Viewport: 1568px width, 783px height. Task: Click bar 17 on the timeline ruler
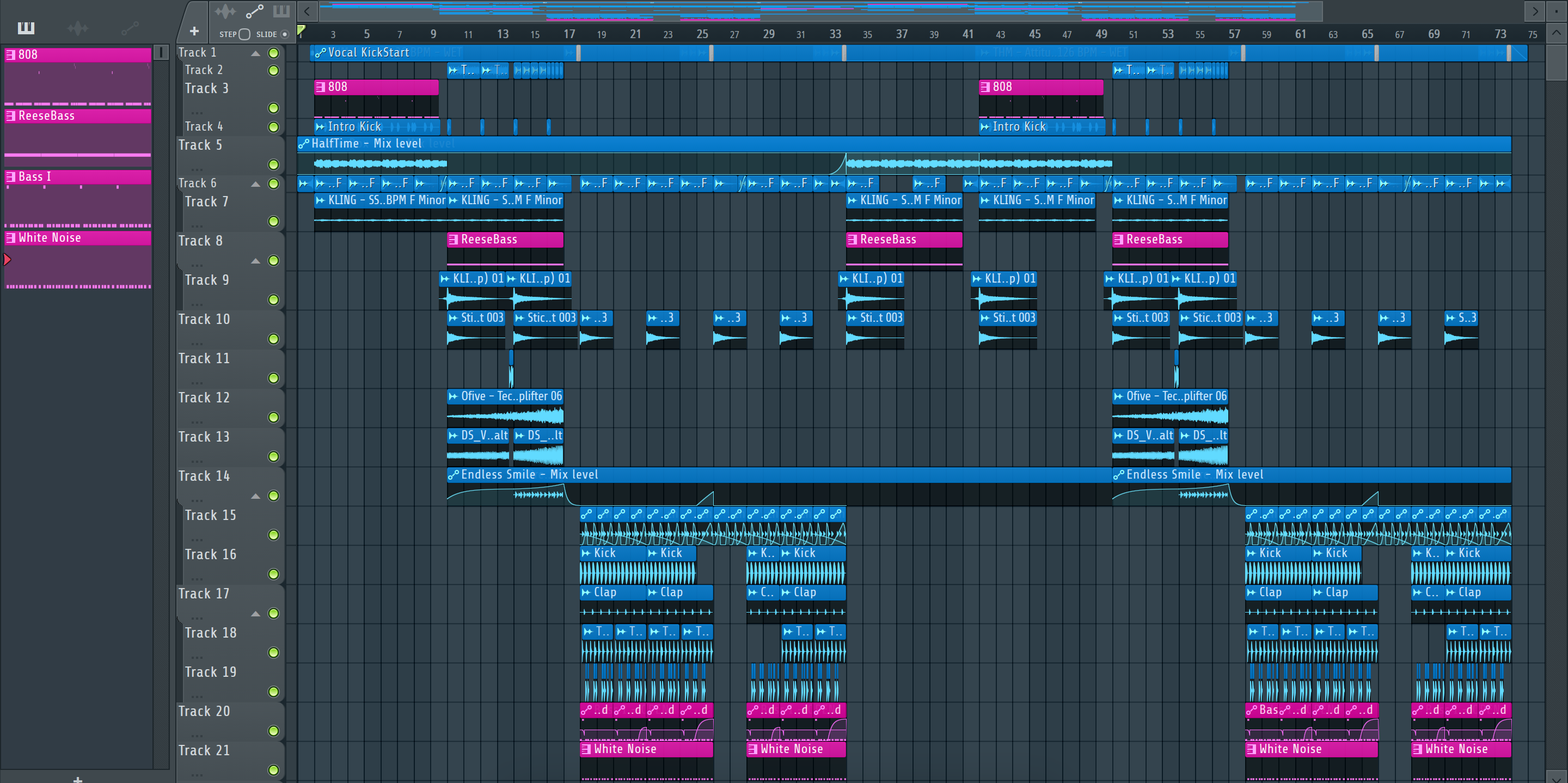point(569,34)
